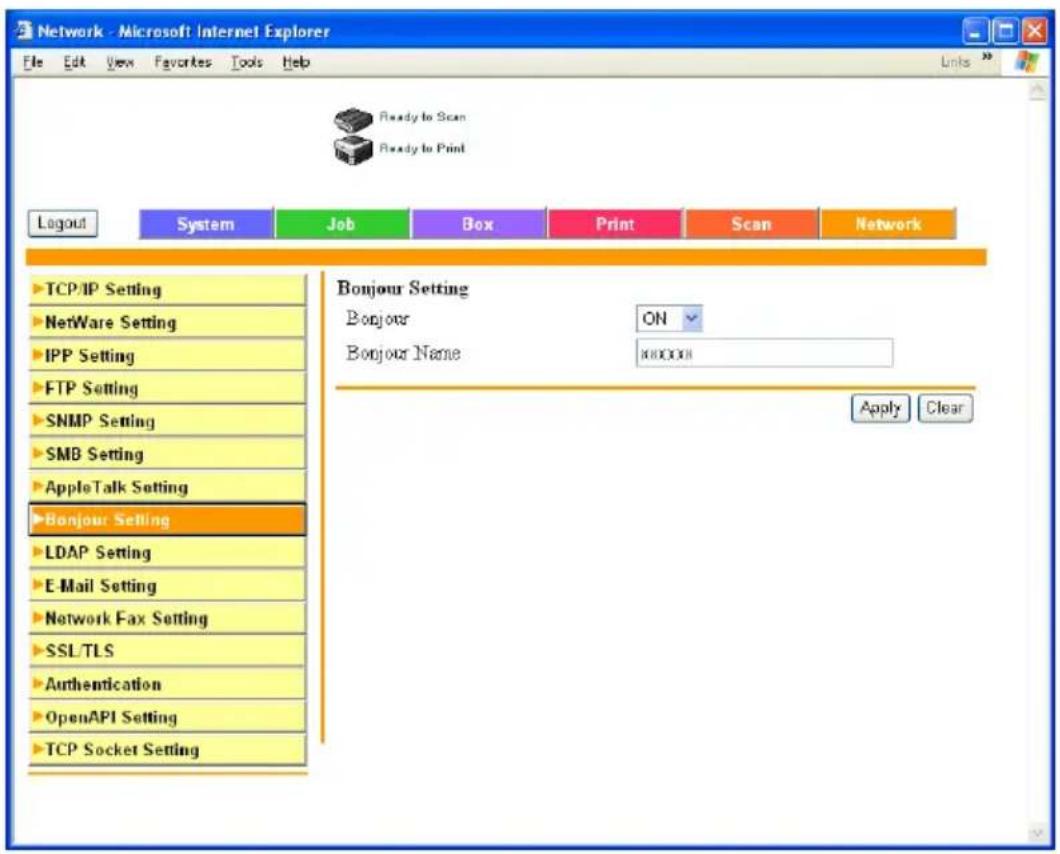Close the Internet Explorer window
1060x854 pixels.
coord(1034,31)
